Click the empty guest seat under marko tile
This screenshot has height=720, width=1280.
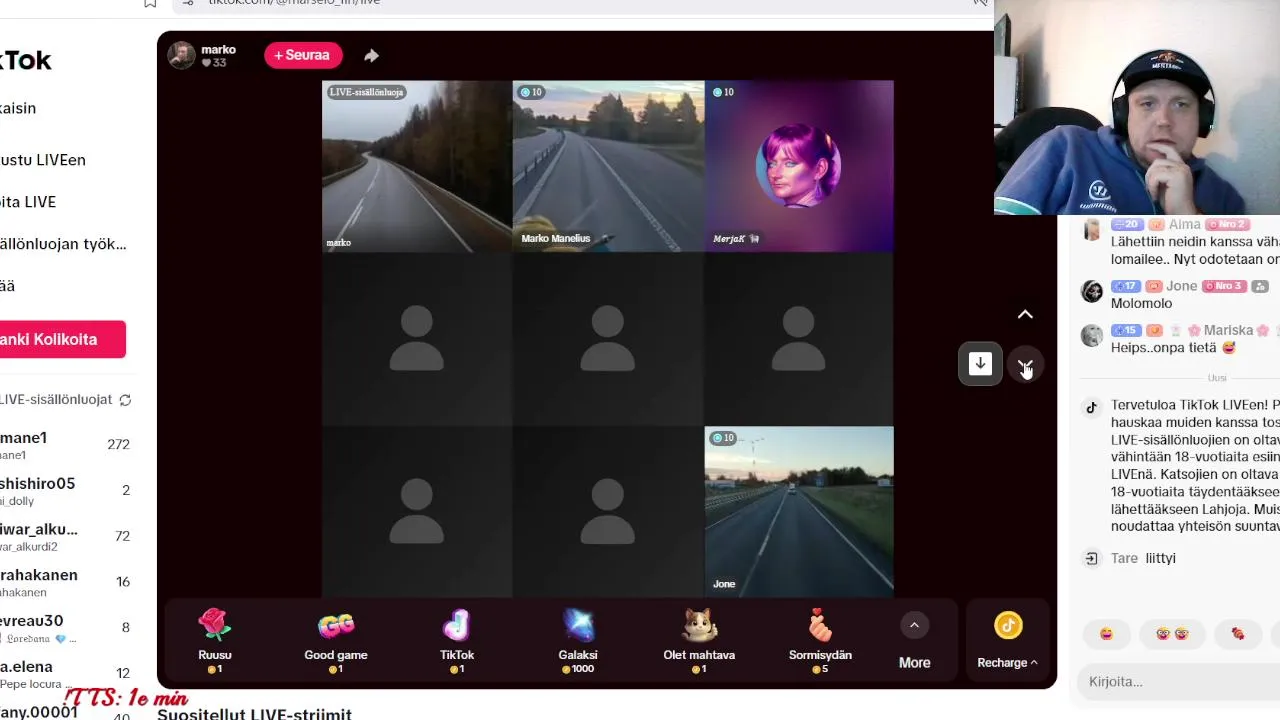[417, 339]
